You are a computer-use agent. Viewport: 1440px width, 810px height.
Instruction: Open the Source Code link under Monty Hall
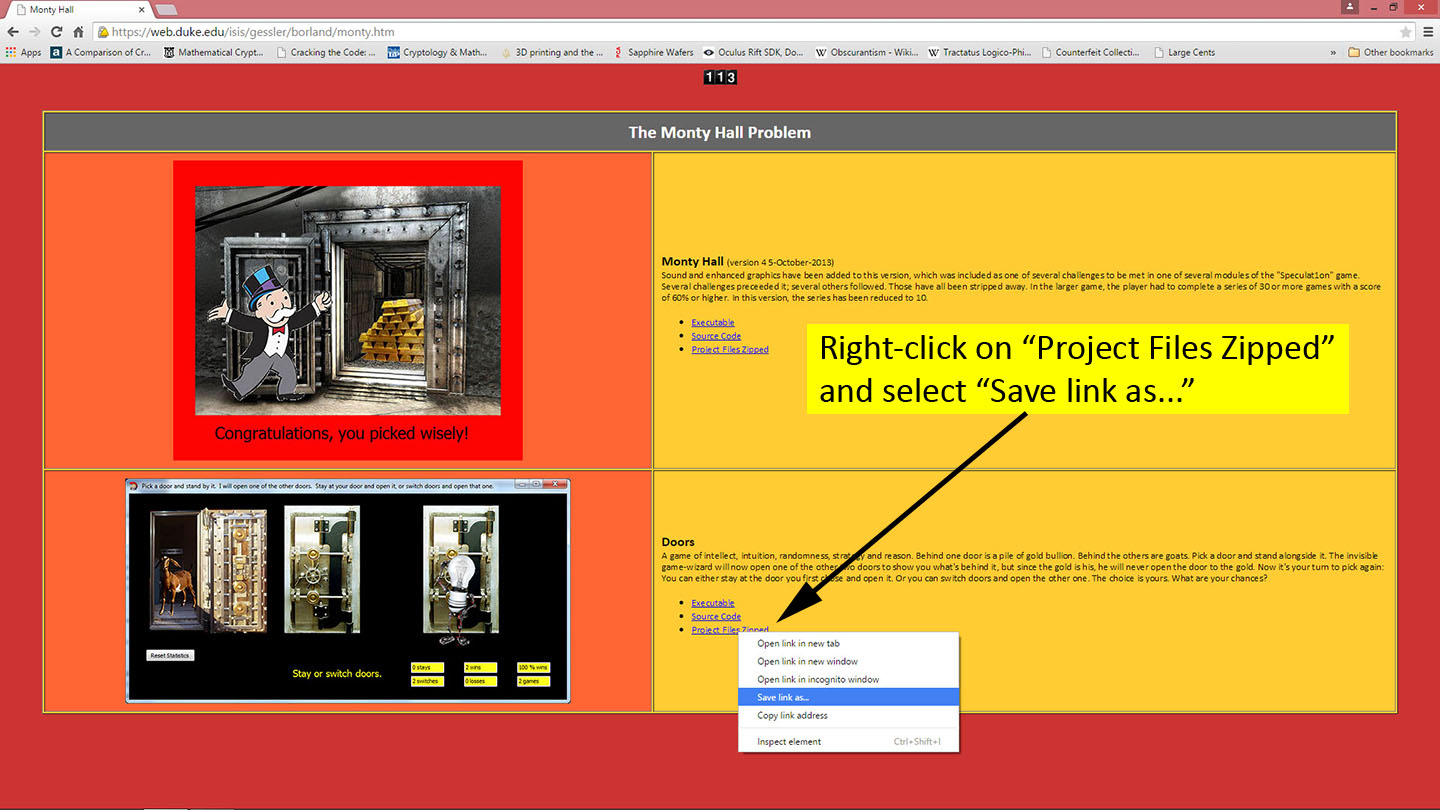(x=716, y=336)
